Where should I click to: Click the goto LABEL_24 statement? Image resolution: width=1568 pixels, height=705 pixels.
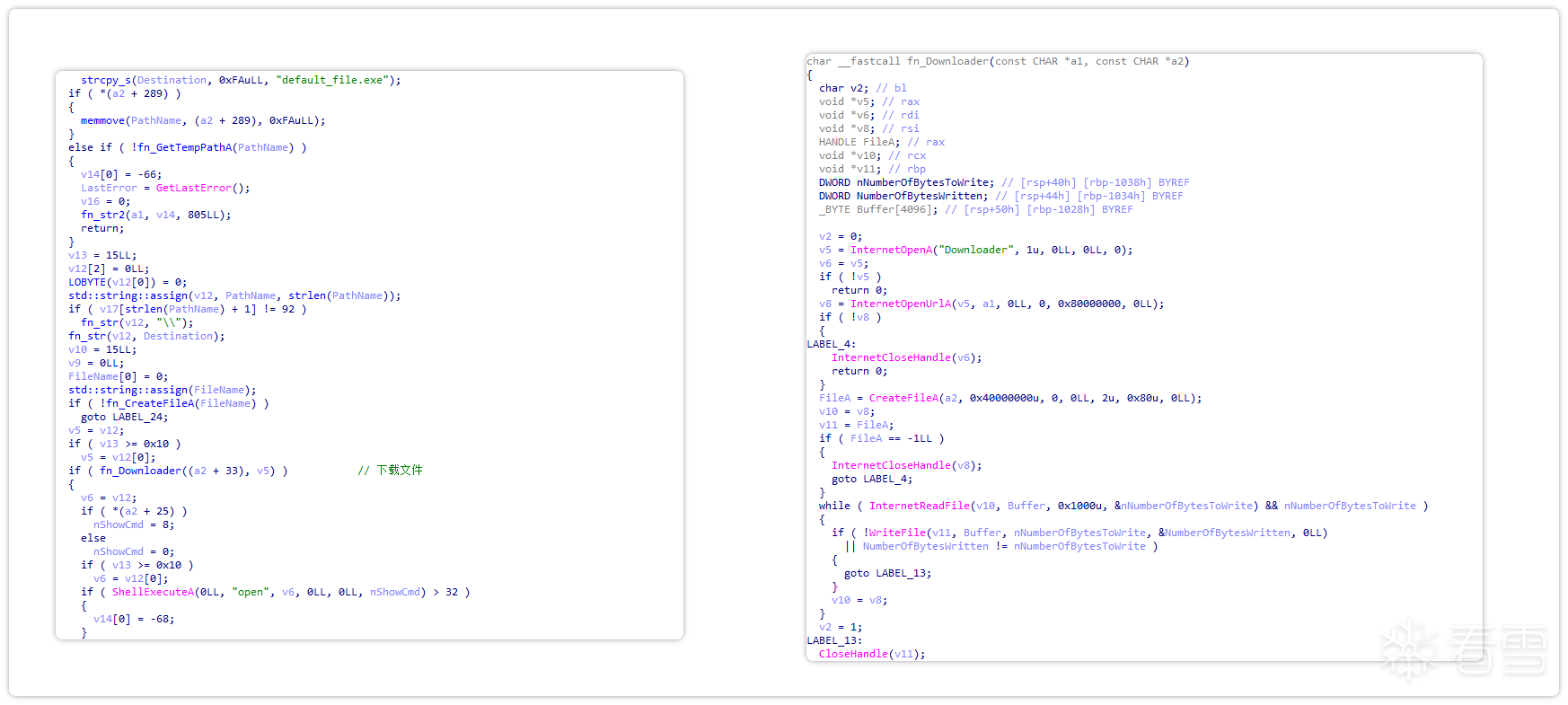pyautogui.click(x=124, y=417)
